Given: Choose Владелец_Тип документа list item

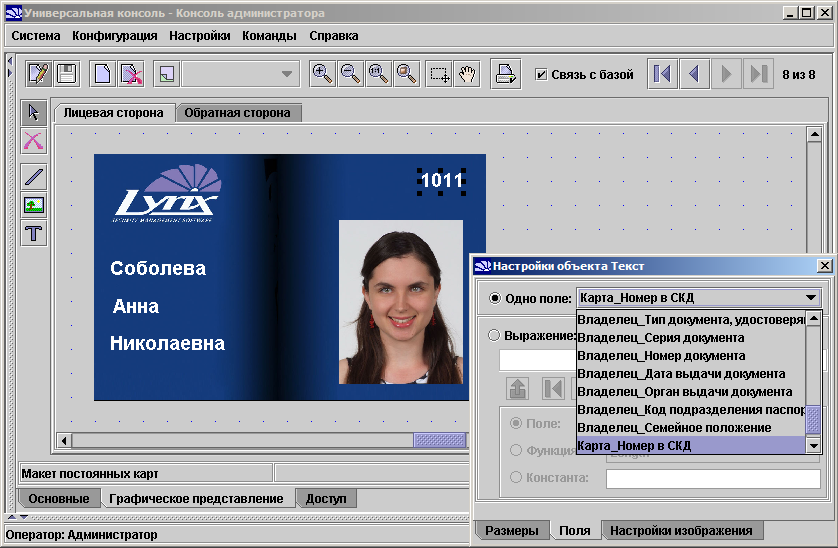Looking at the screenshot, I should tap(690, 320).
